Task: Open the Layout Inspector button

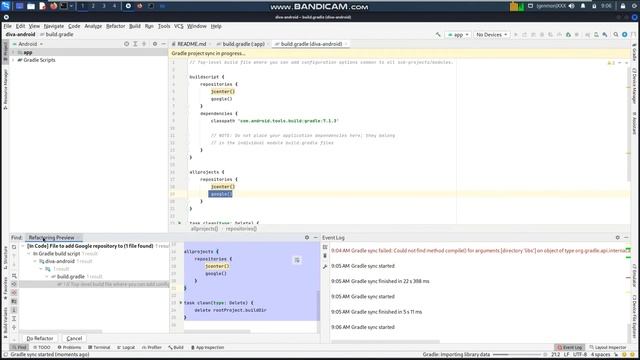Action: (608, 347)
